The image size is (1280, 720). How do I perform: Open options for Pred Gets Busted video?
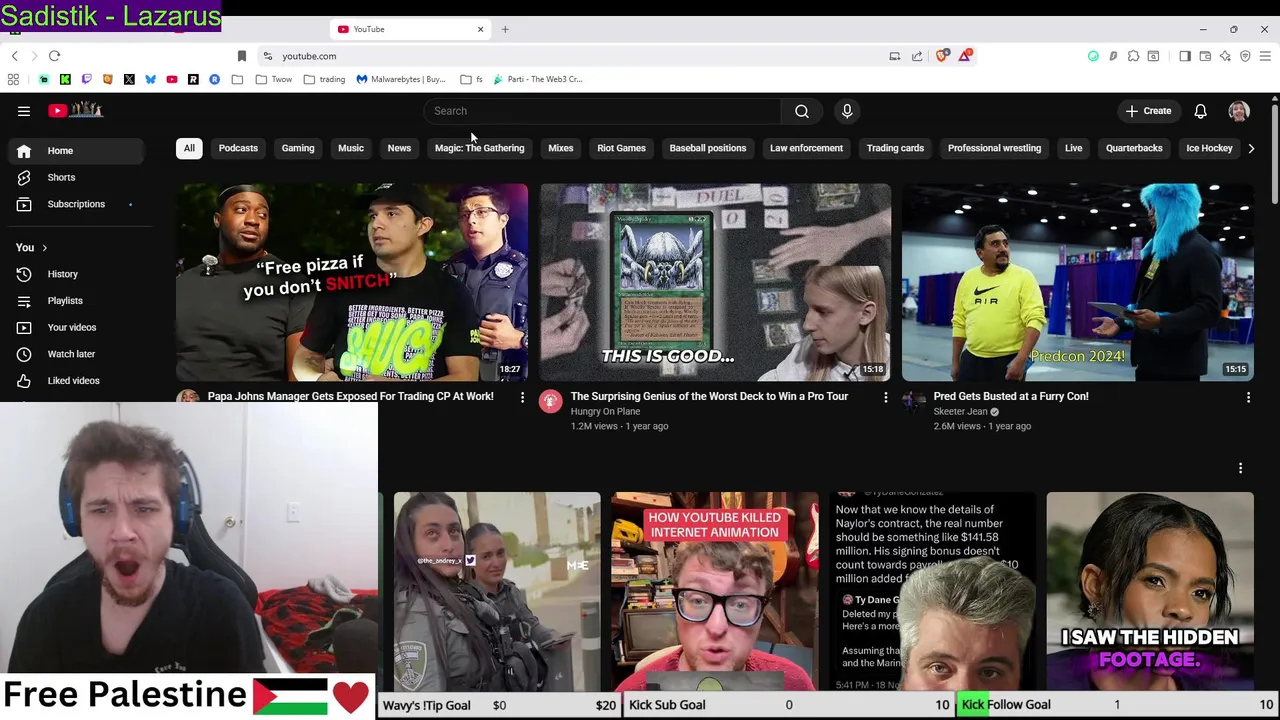point(1248,398)
